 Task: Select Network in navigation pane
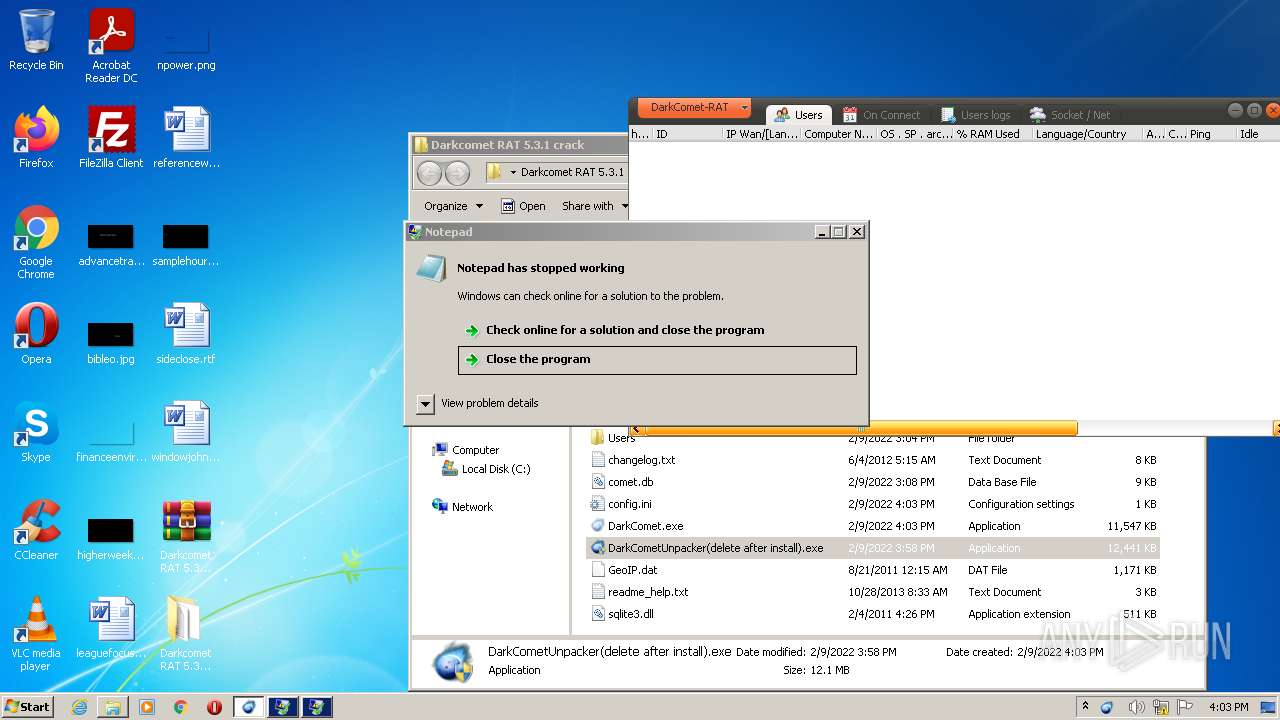[x=463, y=507]
